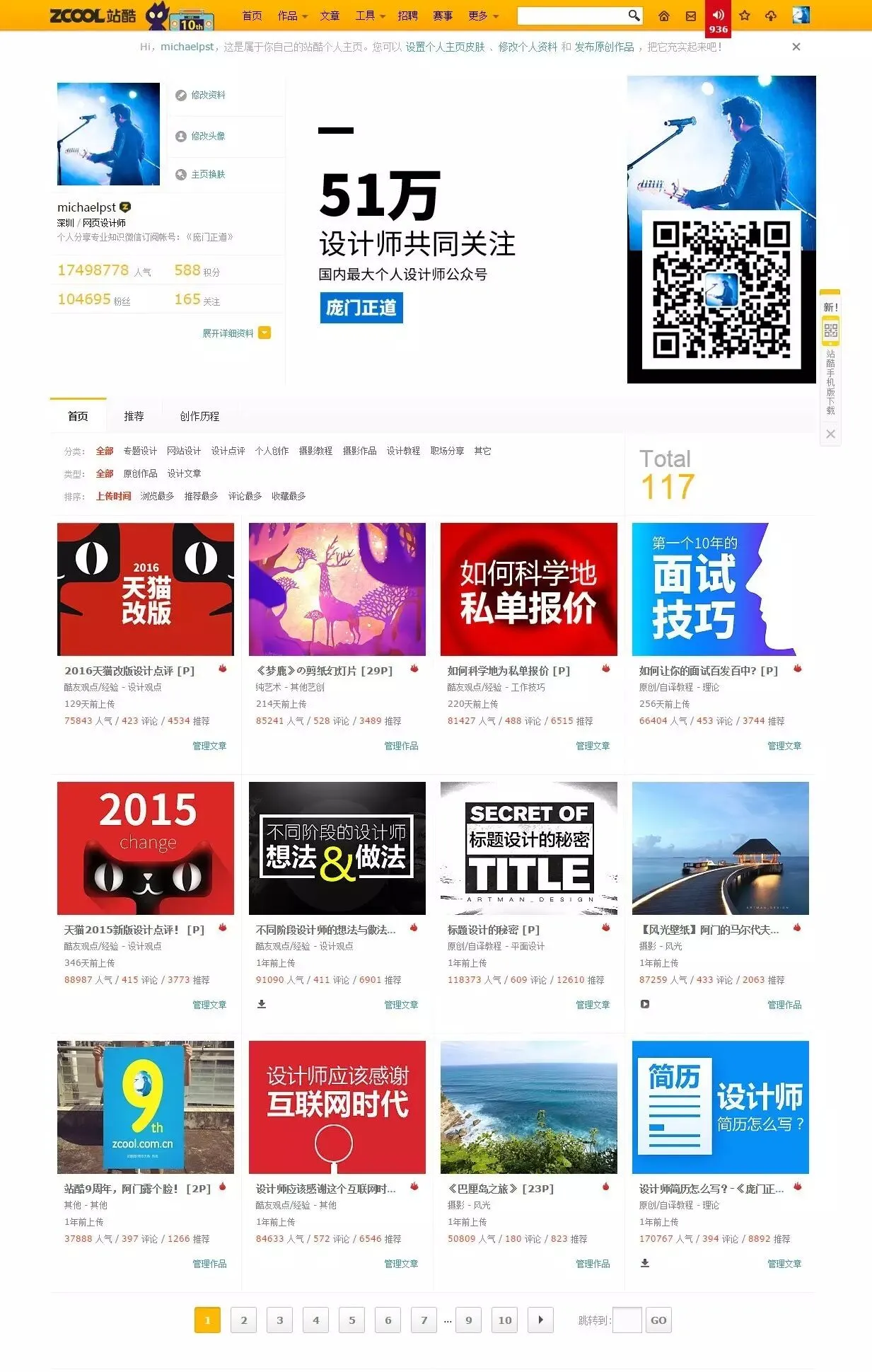
Task: Click the video icon under 风光壁纸 post
Action: point(645,1003)
